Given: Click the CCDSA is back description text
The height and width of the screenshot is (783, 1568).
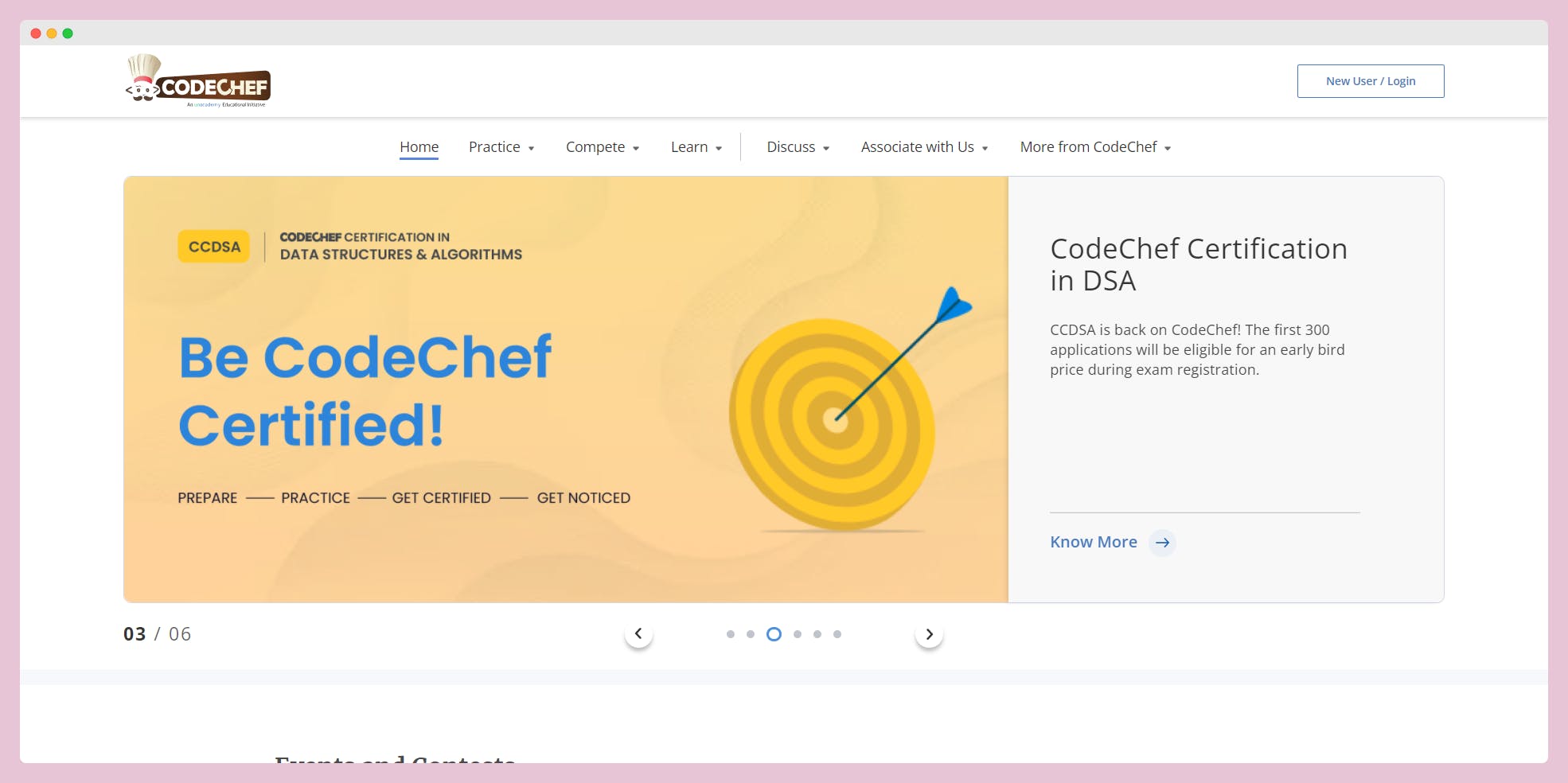Looking at the screenshot, I should (x=1197, y=350).
